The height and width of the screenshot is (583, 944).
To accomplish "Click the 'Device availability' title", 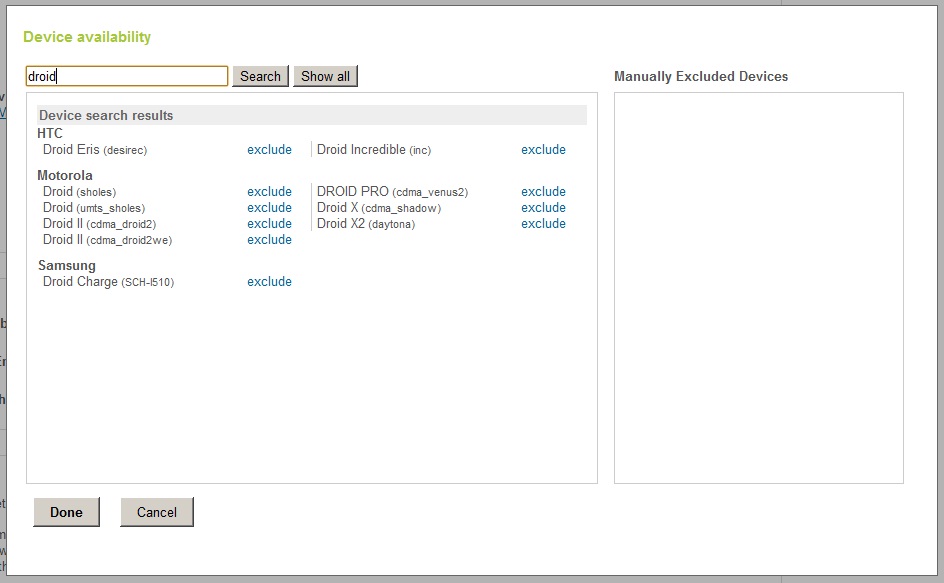I will pos(87,37).
